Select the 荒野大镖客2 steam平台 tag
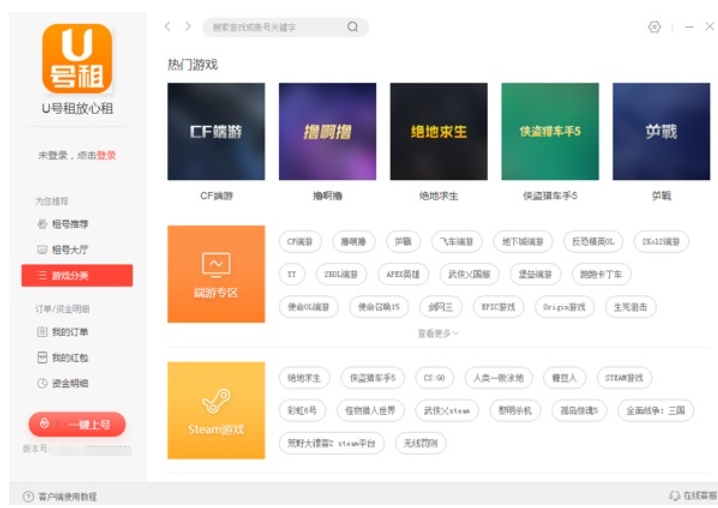718x508 pixels. (331, 443)
